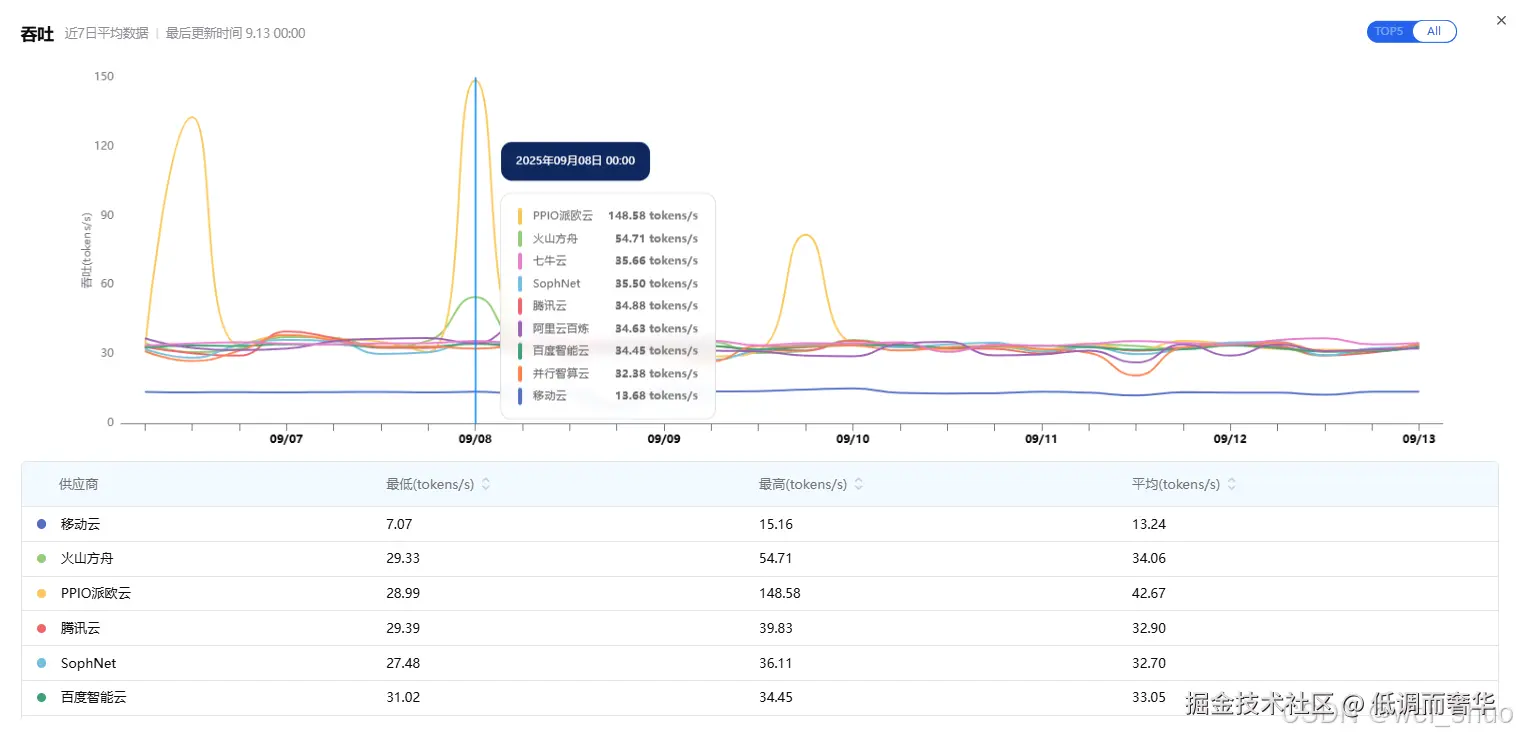Click the 34.06 average value for 火山方舟
Viewport: 1517px width, 739px height.
[x=1149, y=559]
